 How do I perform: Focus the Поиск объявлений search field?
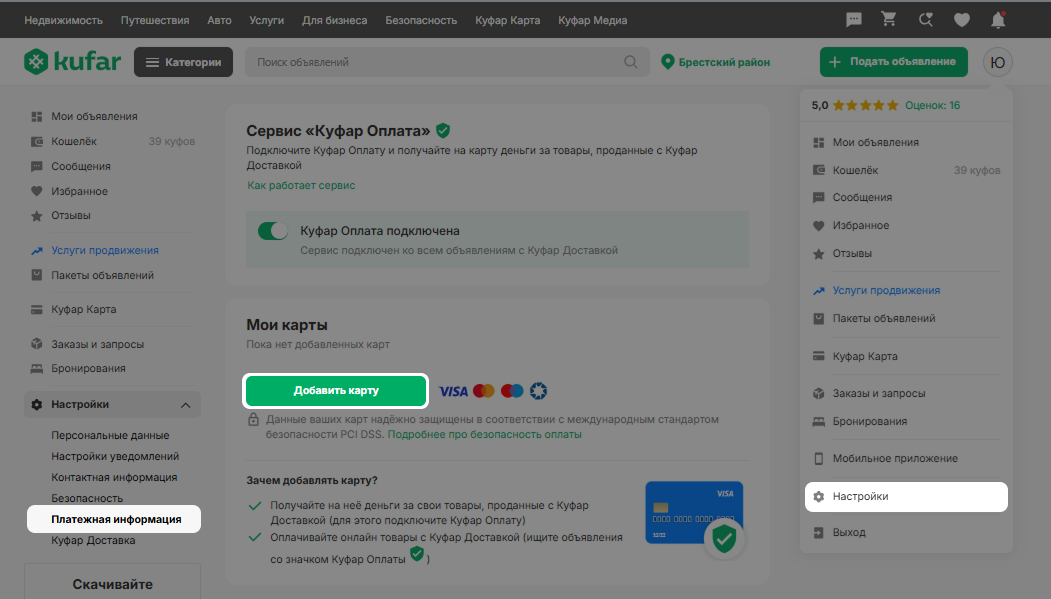(447, 62)
